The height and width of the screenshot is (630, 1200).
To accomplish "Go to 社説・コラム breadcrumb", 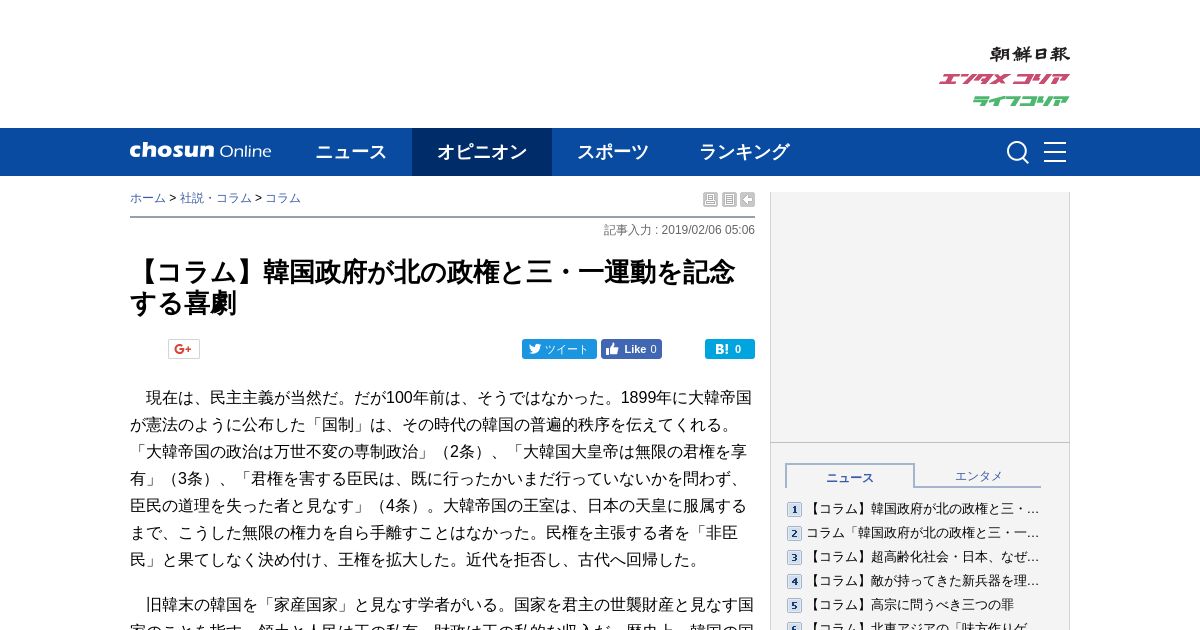I will pyautogui.click(x=216, y=198).
